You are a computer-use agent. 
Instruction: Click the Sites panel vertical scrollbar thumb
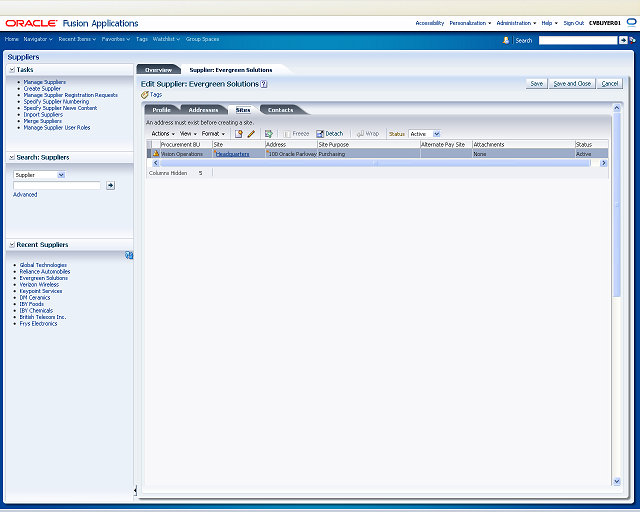pos(617,205)
